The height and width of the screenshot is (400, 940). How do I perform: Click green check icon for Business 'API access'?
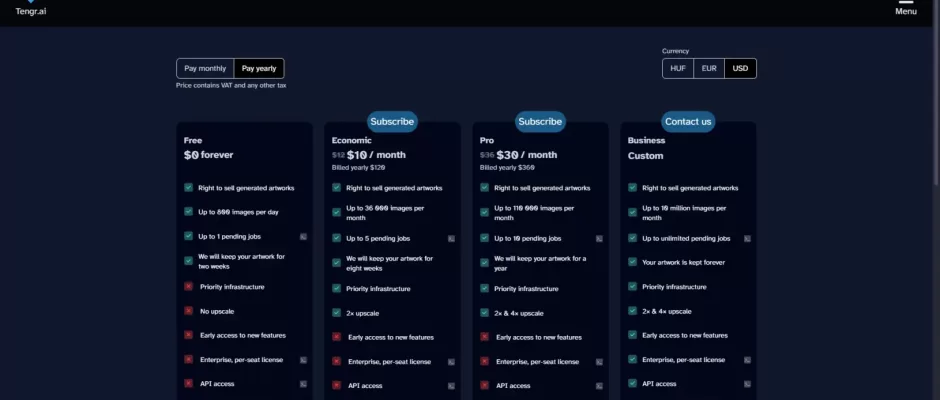coord(632,383)
